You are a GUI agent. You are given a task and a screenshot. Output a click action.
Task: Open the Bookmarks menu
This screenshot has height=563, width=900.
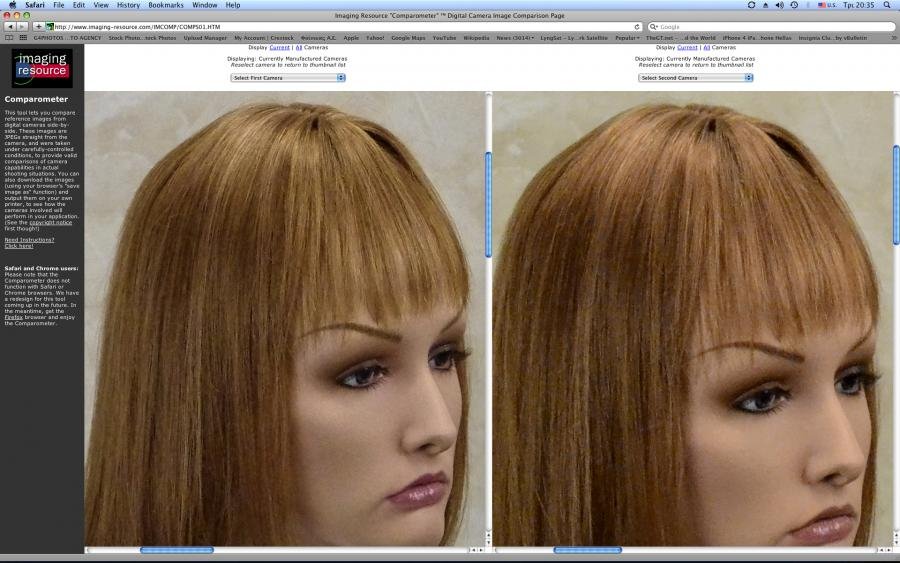166,5
